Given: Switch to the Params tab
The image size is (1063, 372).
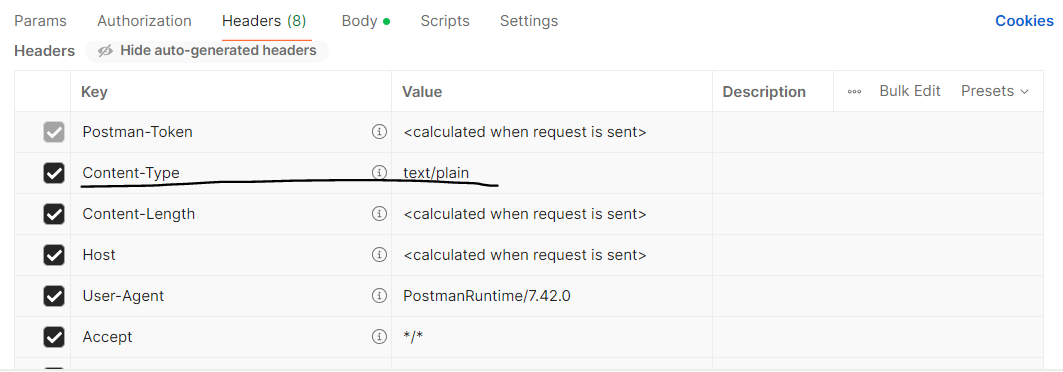Looking at the screenshot, I should [x=41, y=21].
